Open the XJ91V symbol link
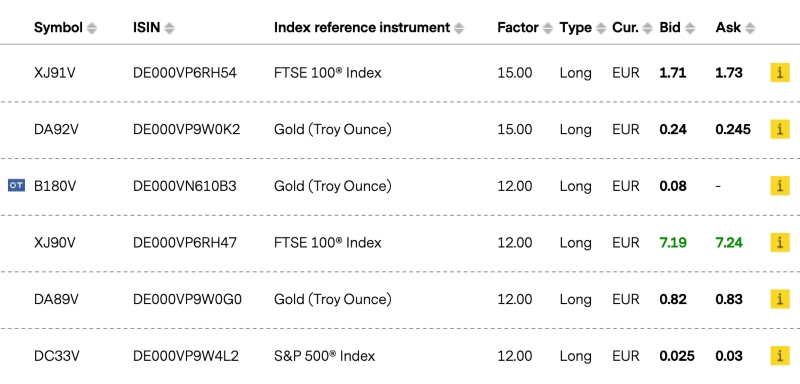This screenshot has width=800, height=384. 55,73
